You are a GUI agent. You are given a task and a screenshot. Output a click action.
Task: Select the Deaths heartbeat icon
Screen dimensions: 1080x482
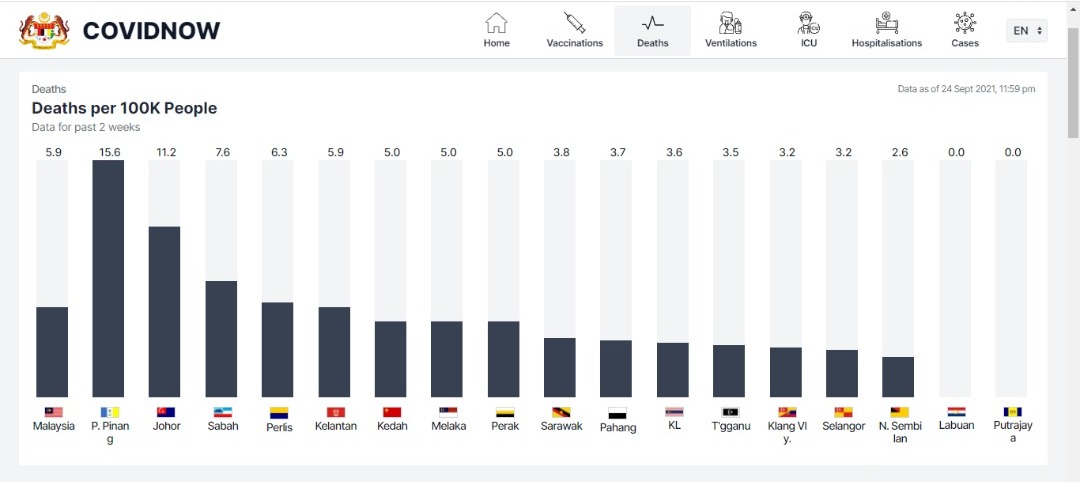(x=652, y=23)
